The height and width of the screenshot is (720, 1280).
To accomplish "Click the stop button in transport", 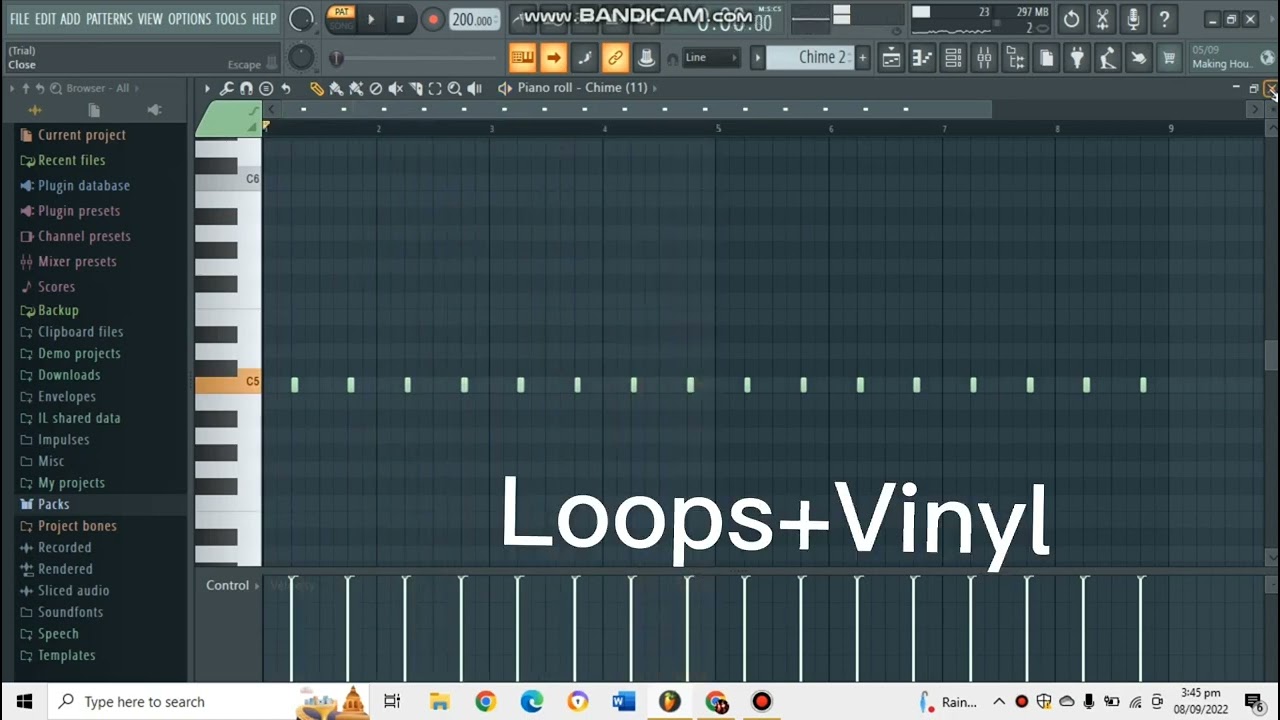I will click(401, 19).
